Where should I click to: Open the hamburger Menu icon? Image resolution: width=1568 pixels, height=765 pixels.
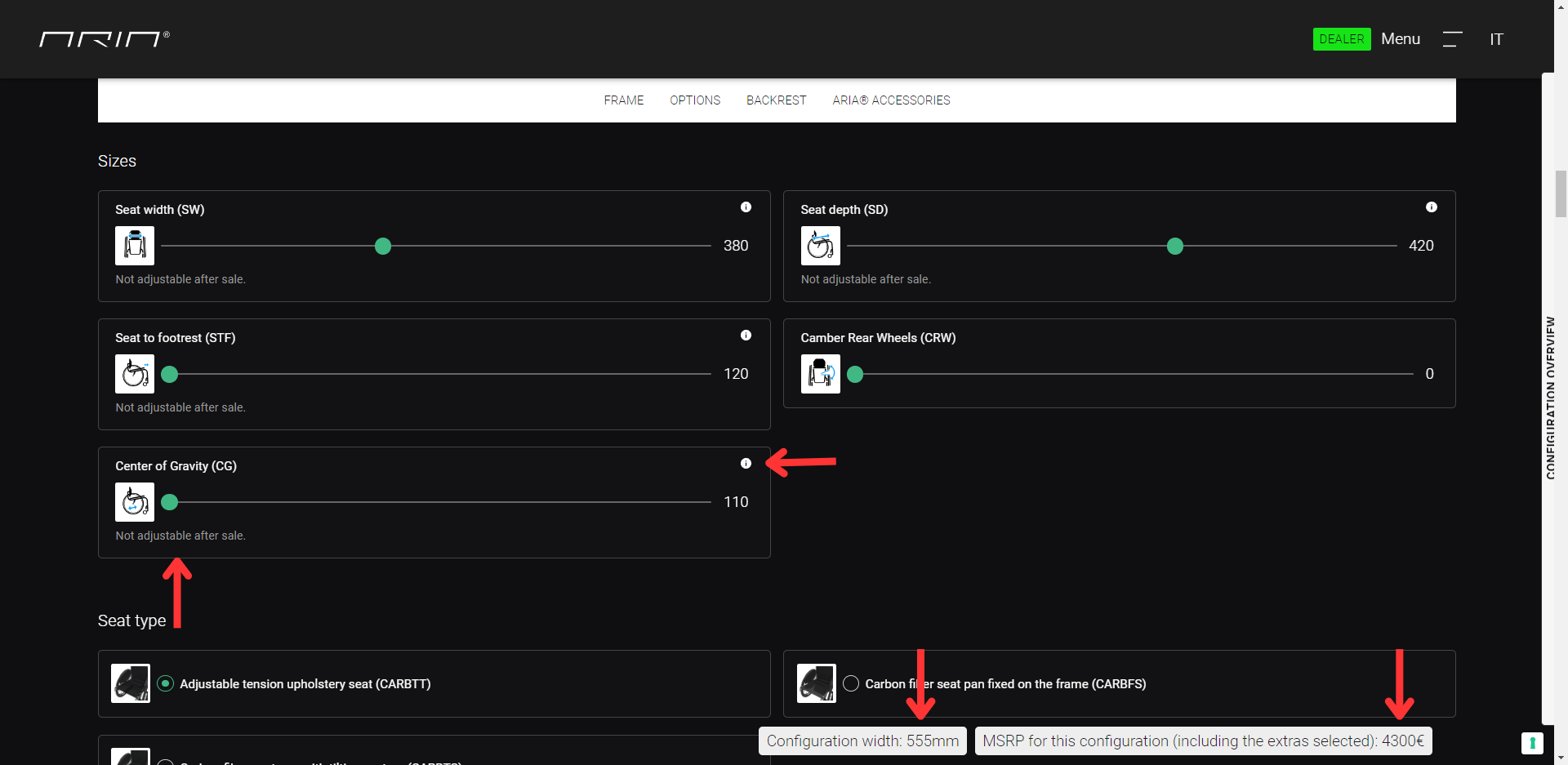[x=1451, y=39]
